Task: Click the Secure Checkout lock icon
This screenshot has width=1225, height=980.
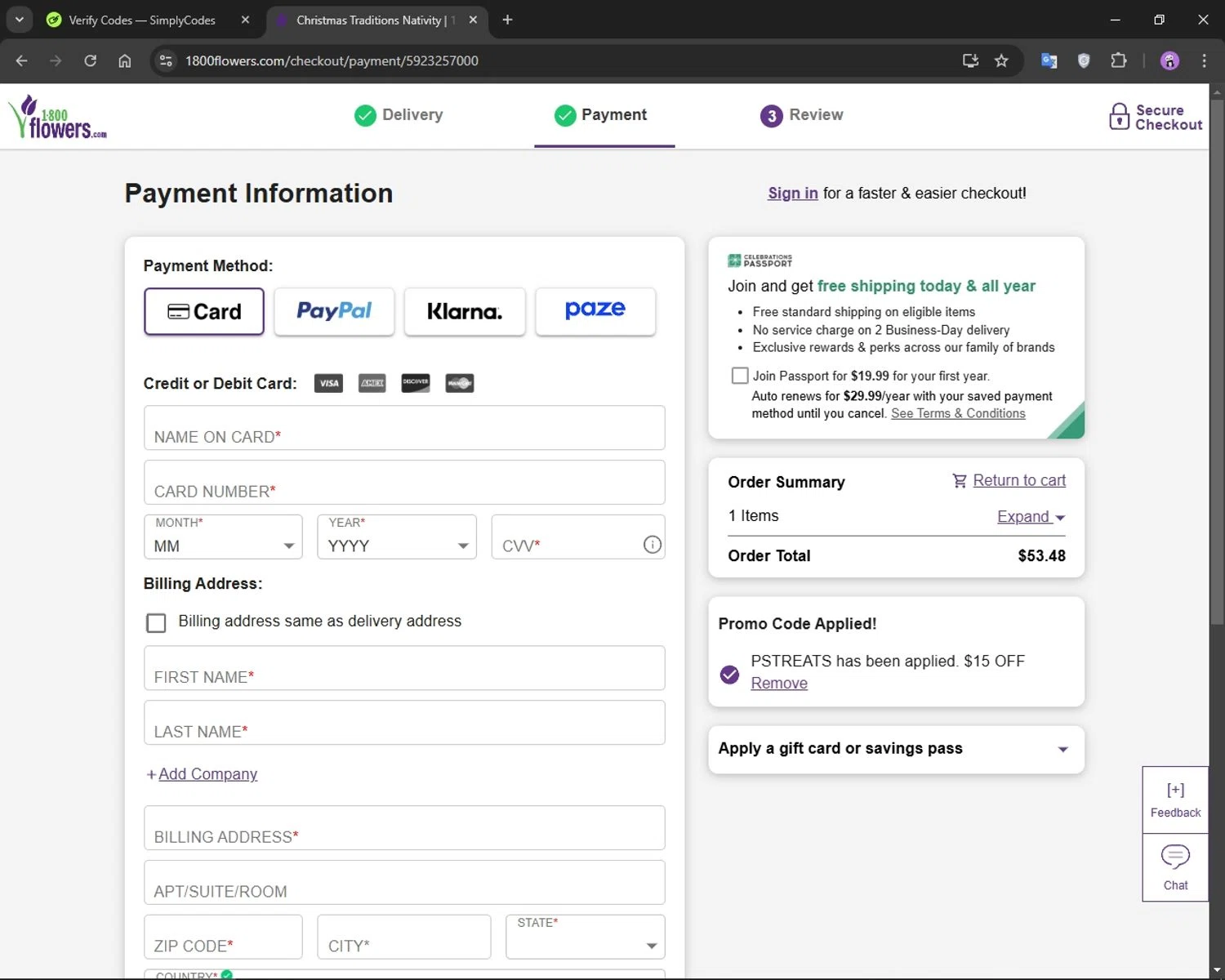Action: tap(1119, 116)
